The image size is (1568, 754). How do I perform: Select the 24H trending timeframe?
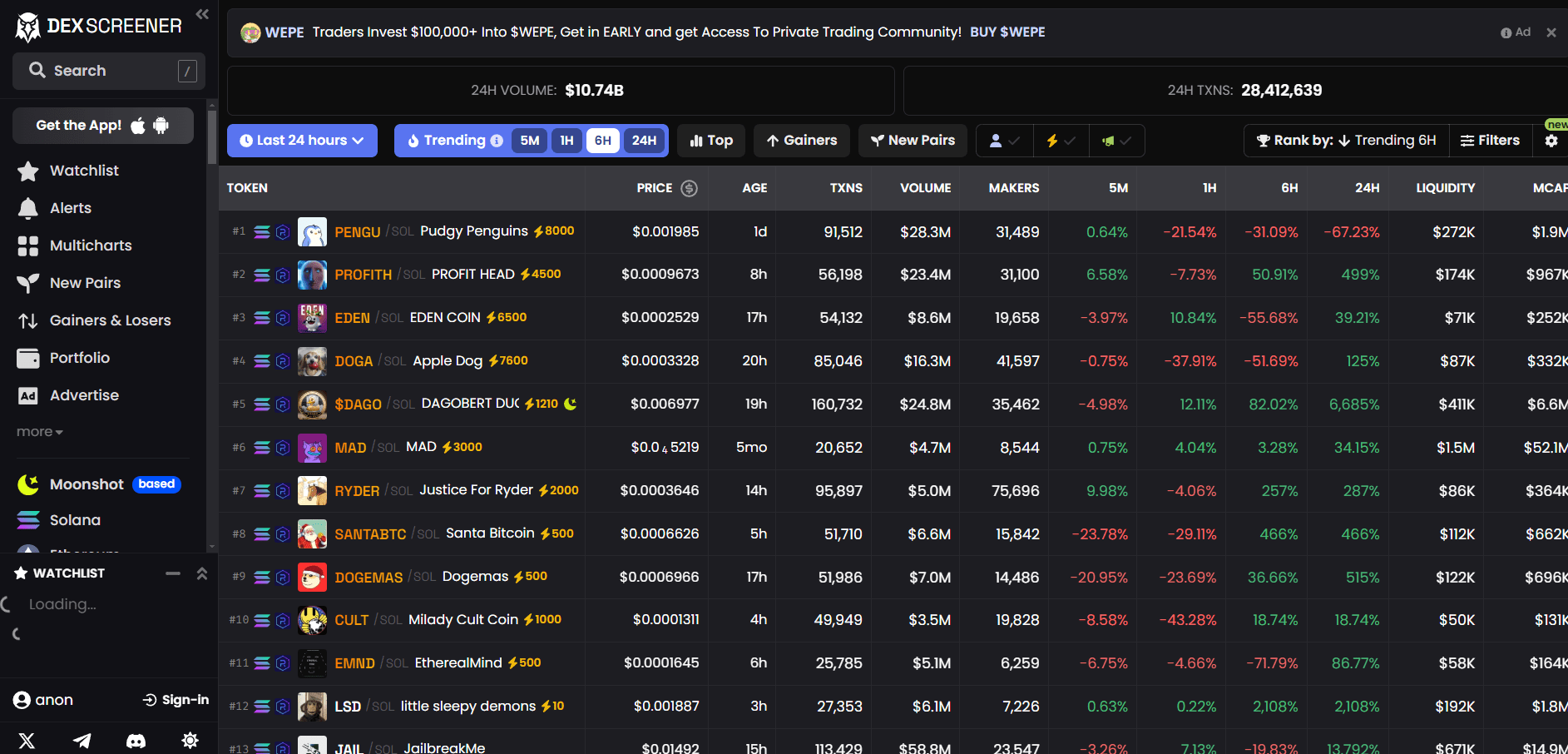(644, 141)
